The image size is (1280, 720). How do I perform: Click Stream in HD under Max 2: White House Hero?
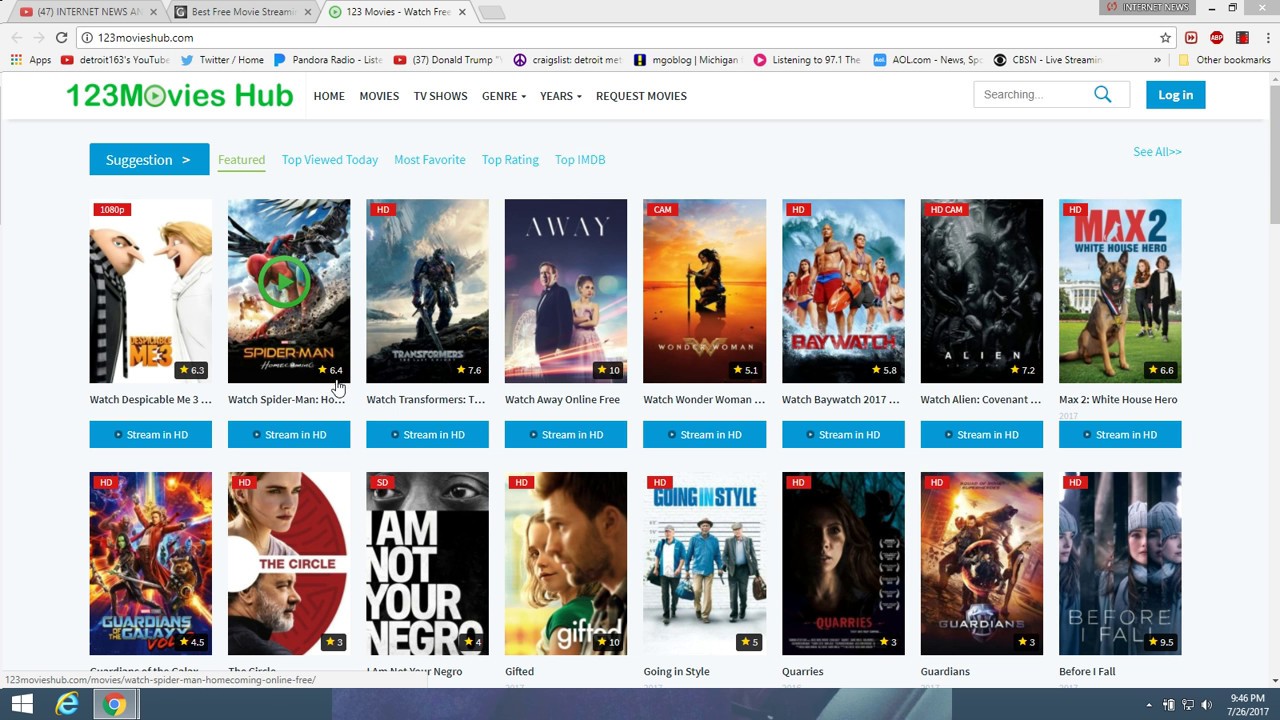pyautogui.click(x=1120, y=434)
